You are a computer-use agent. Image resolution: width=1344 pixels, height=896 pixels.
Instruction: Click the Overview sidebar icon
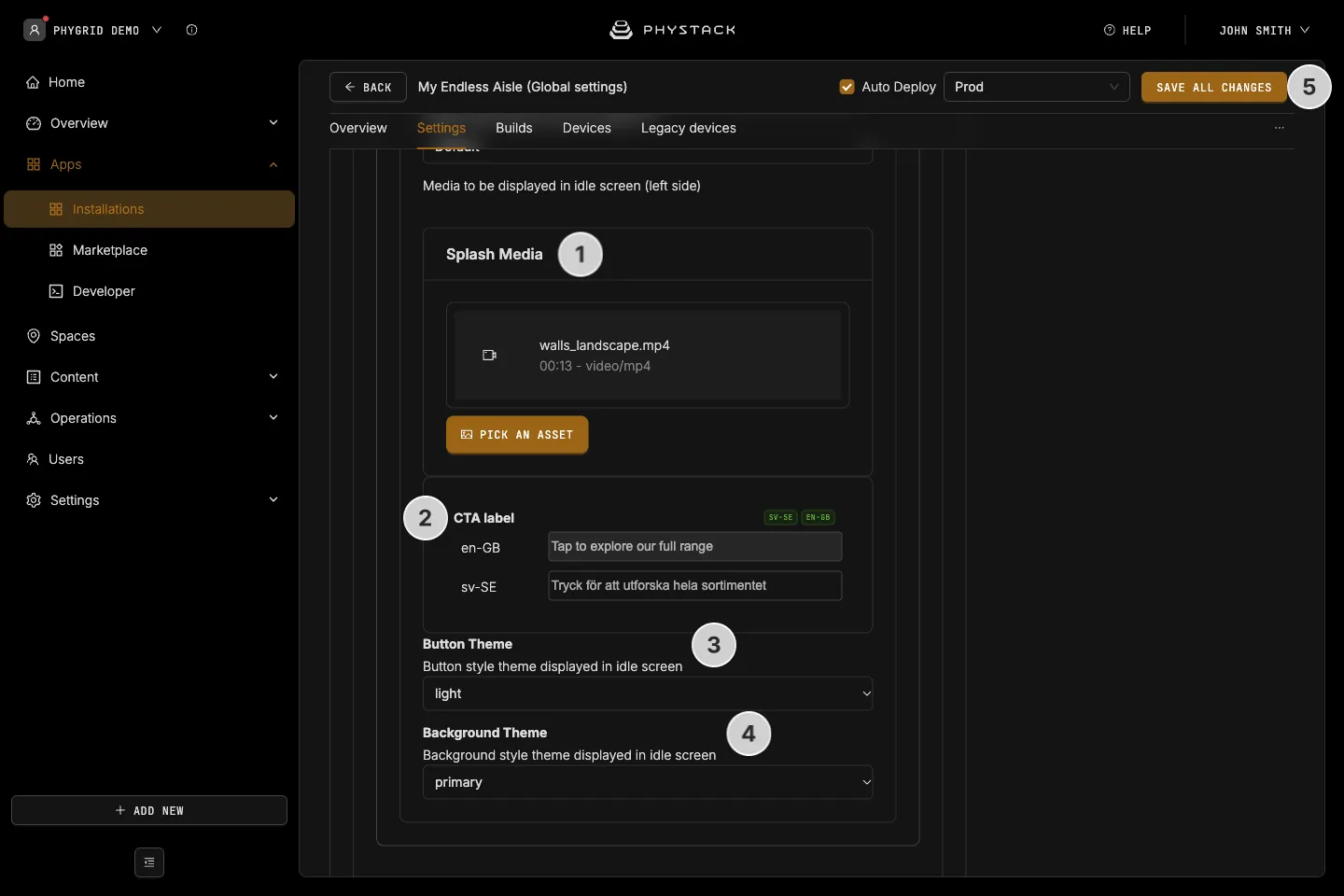[34, 123]
